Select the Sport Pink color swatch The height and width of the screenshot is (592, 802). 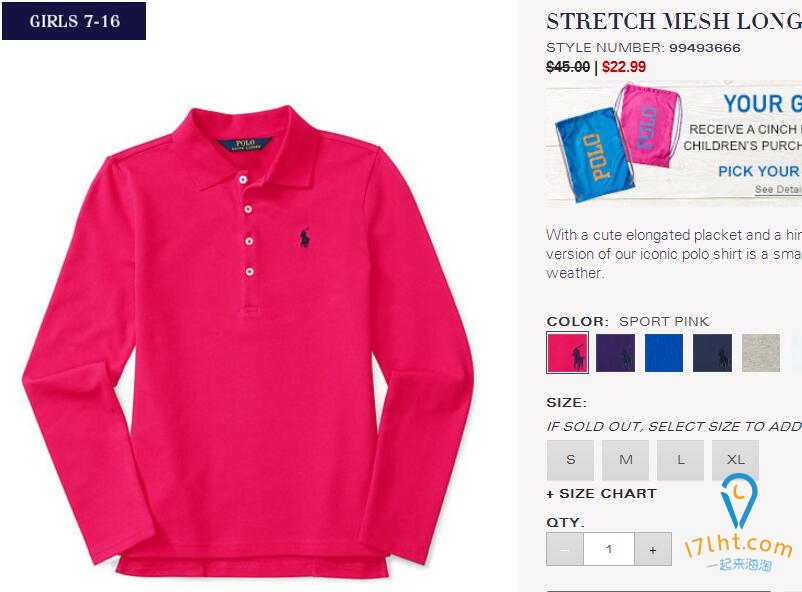pyautogui.click(x=567, y=353)
